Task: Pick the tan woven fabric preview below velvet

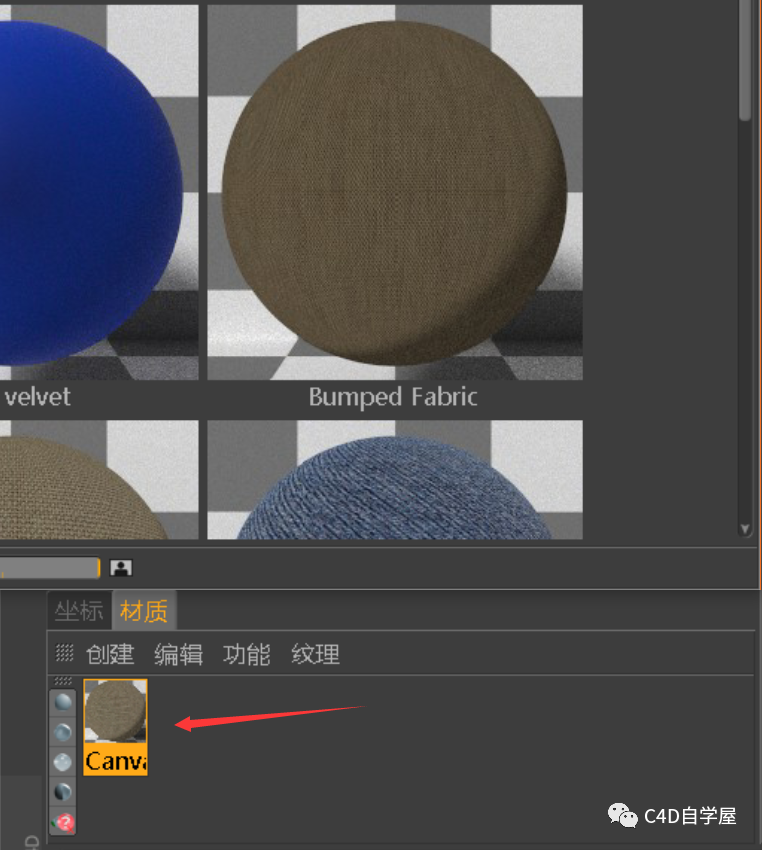Action: tap(99, 479)
